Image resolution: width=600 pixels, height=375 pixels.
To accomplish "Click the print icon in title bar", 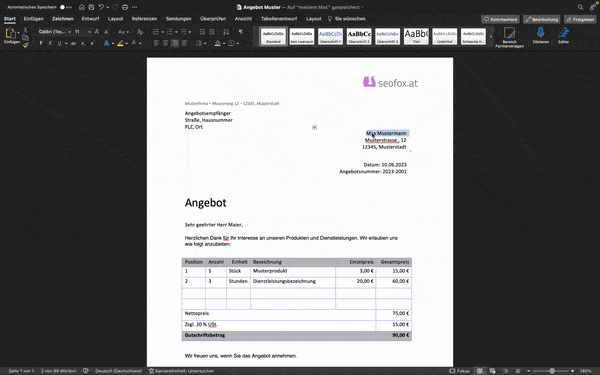I will (x=125, y=7).
